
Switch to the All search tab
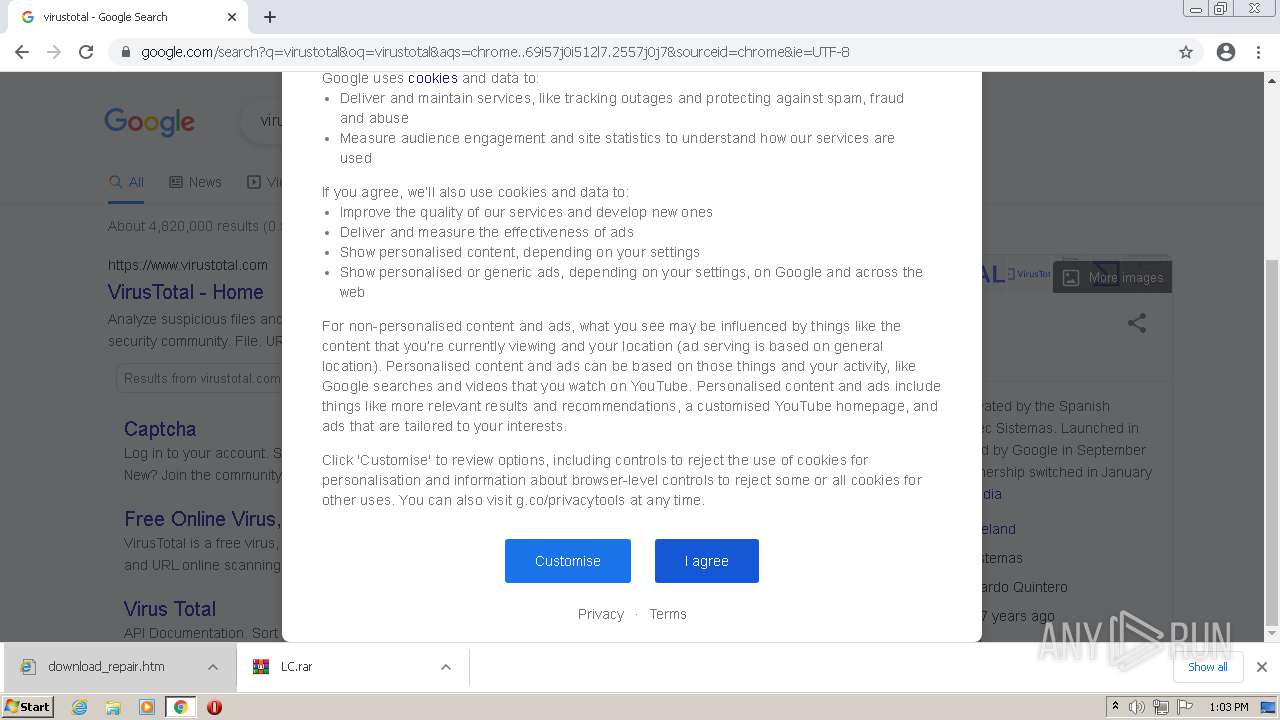coord(127,182)
